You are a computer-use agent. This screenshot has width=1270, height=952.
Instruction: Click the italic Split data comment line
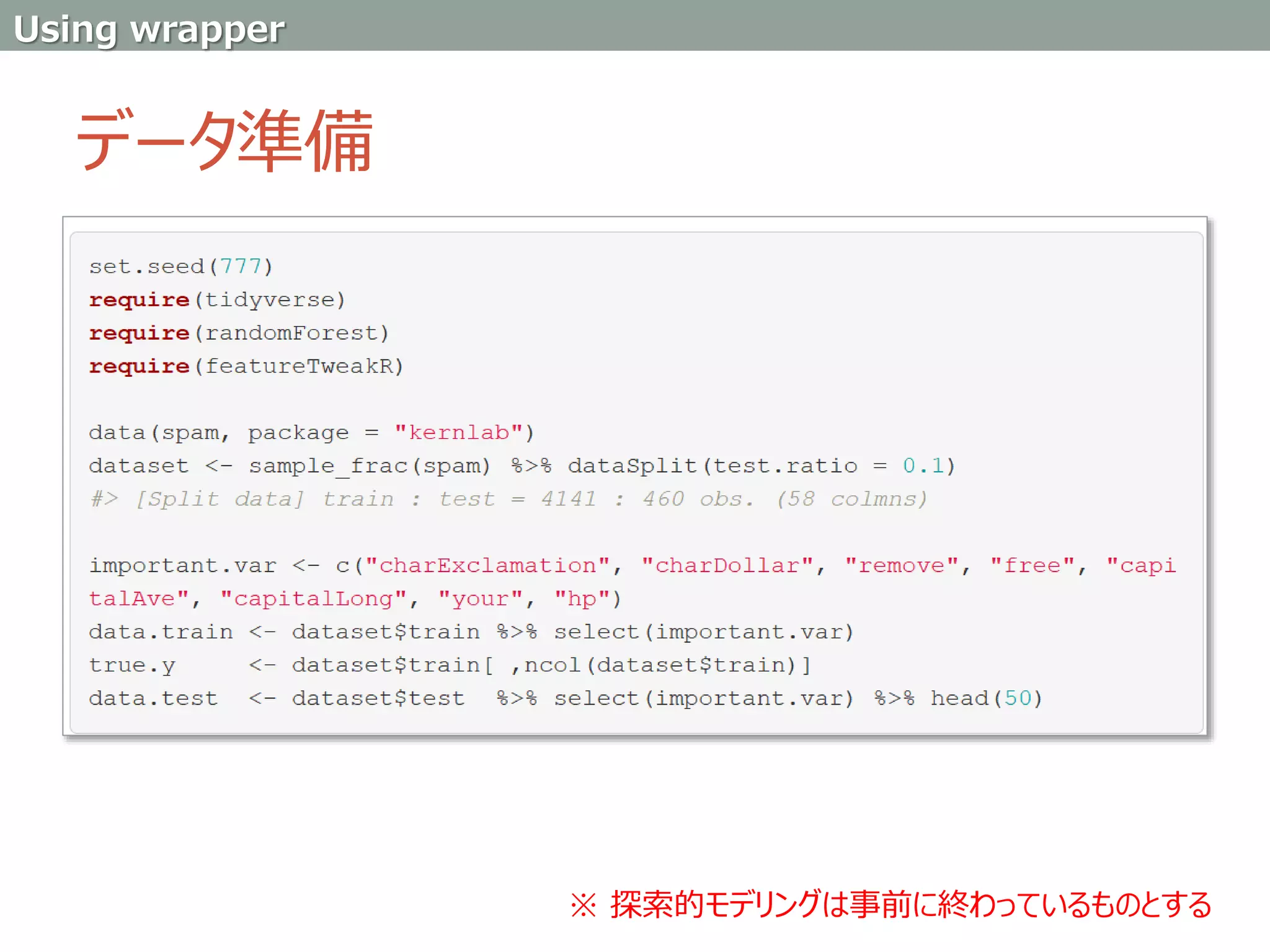coord(508,499)
